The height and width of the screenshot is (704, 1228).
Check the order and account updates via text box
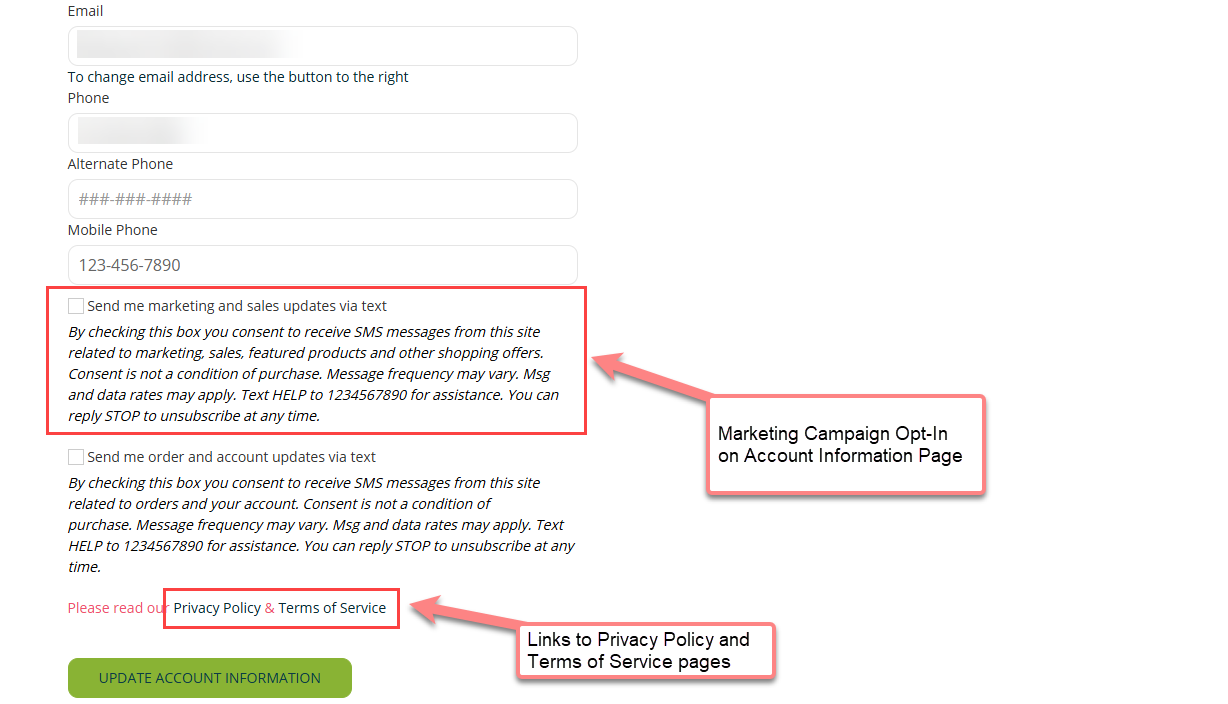pos(75,456)
